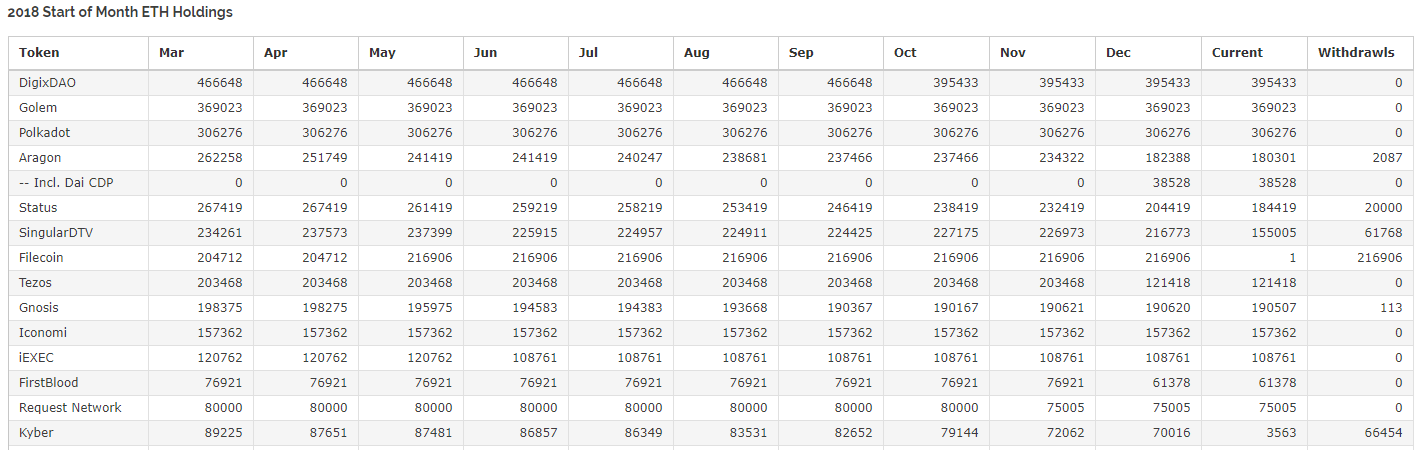Click Kyber's Withdrawls value 66454
Screen dimensions: 1420x450
[x=1380, y=433]
